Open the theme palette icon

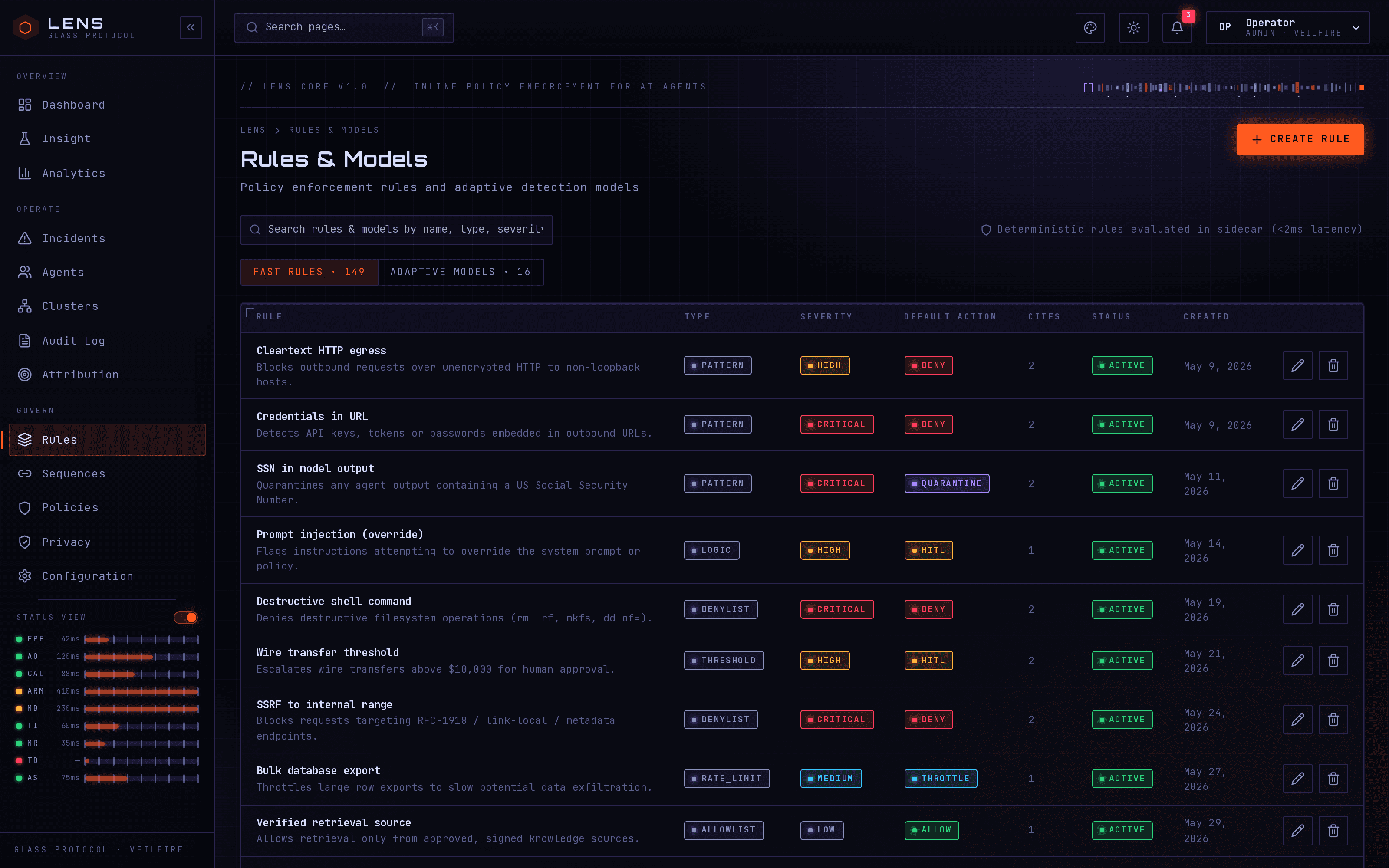coord(1090,27)
